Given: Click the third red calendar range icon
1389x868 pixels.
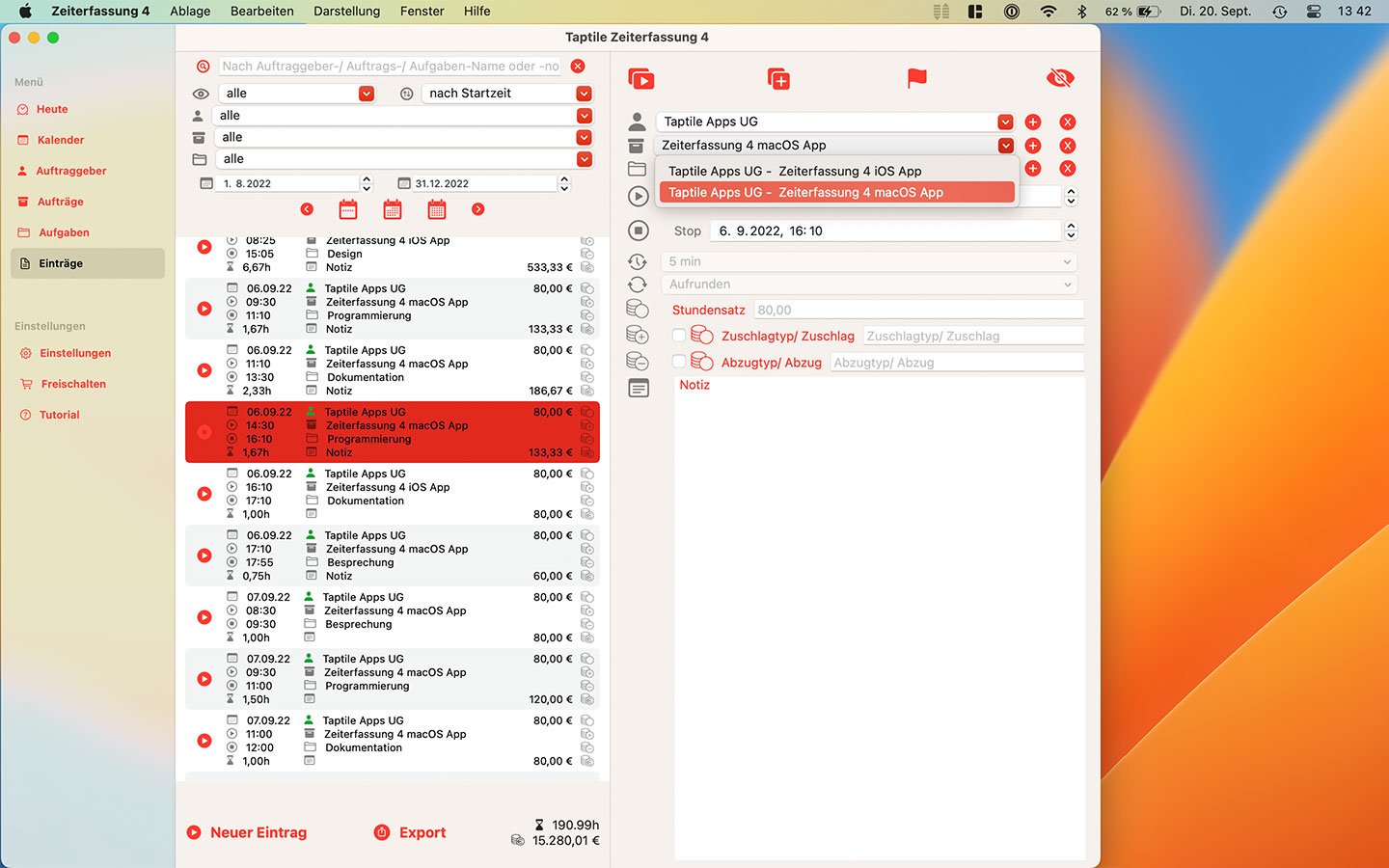Looking at the screenshot, I should (x=437, y=209).
